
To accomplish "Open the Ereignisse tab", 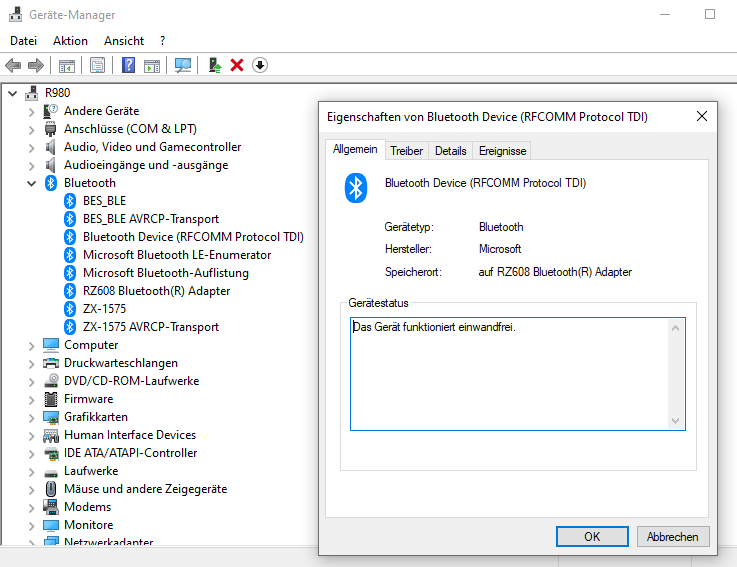I will pyautogui.click(x=502, y=151).
